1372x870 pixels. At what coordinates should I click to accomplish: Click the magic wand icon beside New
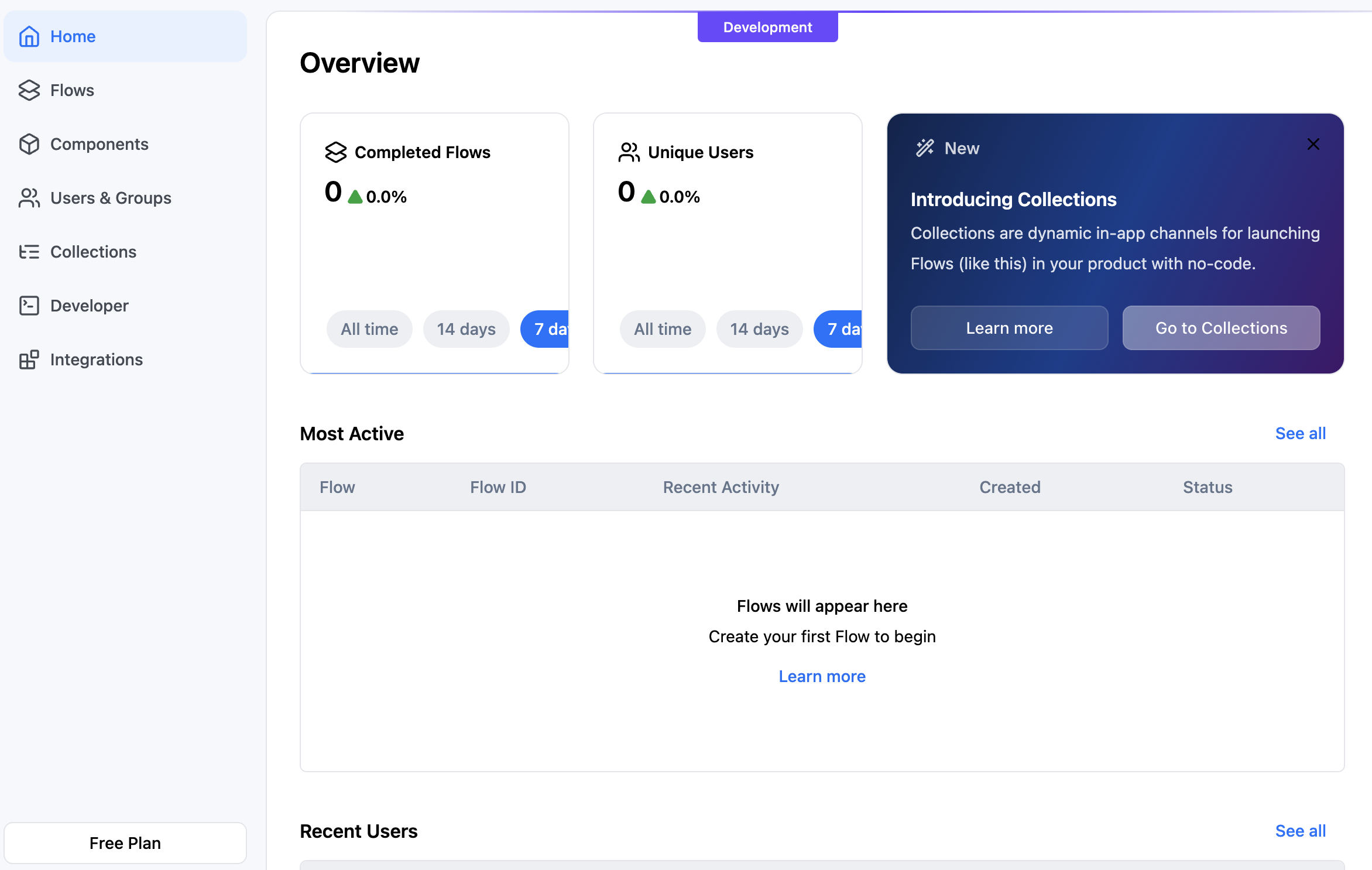(x=925, y=148)
